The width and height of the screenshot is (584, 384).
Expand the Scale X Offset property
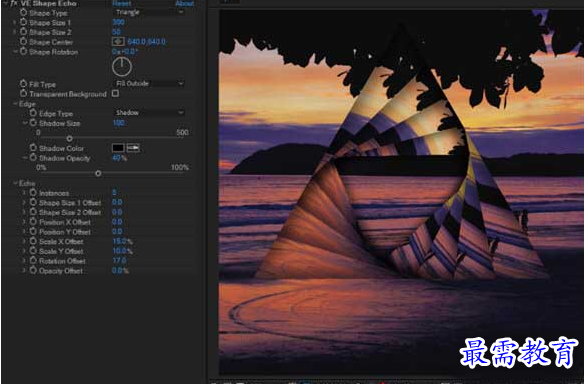24,241
